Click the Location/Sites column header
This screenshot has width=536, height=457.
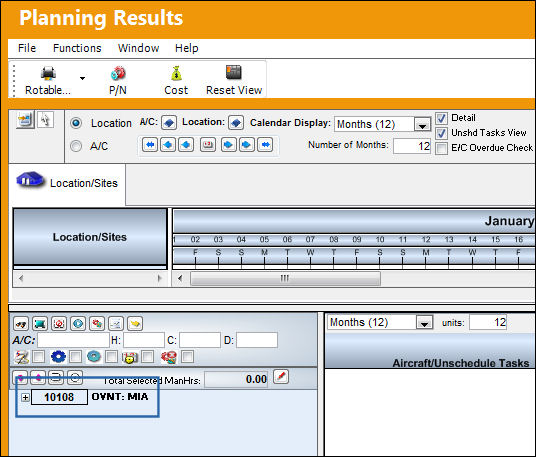click(x=90, y=237)
